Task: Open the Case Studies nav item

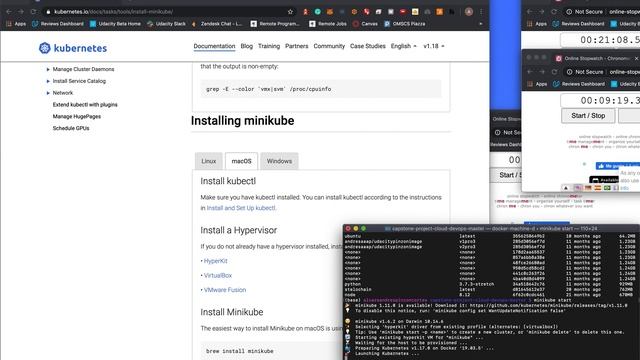Action: point(368,46)
